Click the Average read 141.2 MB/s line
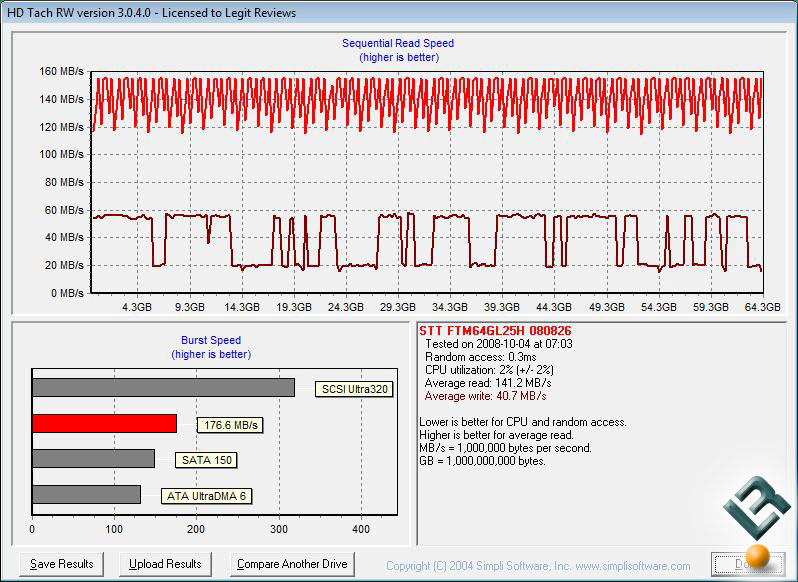The height and width of the screenshot is (582, 798). [x=488, y=383]
